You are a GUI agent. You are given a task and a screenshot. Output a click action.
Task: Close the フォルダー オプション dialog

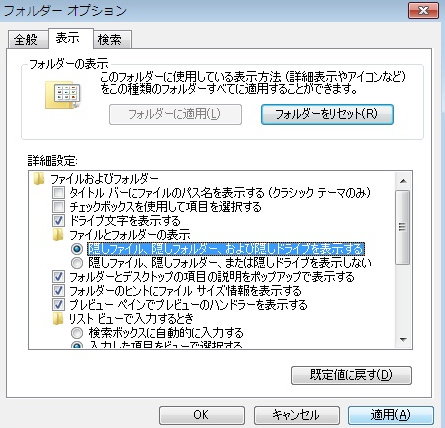pos(423,11)
